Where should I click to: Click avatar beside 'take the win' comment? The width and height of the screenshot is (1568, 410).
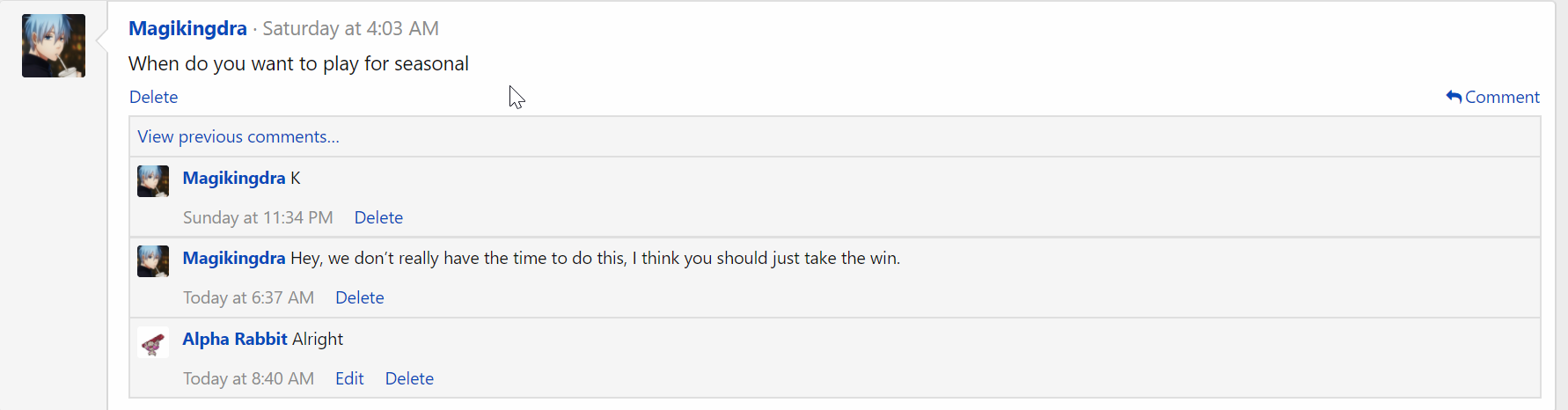153,261
